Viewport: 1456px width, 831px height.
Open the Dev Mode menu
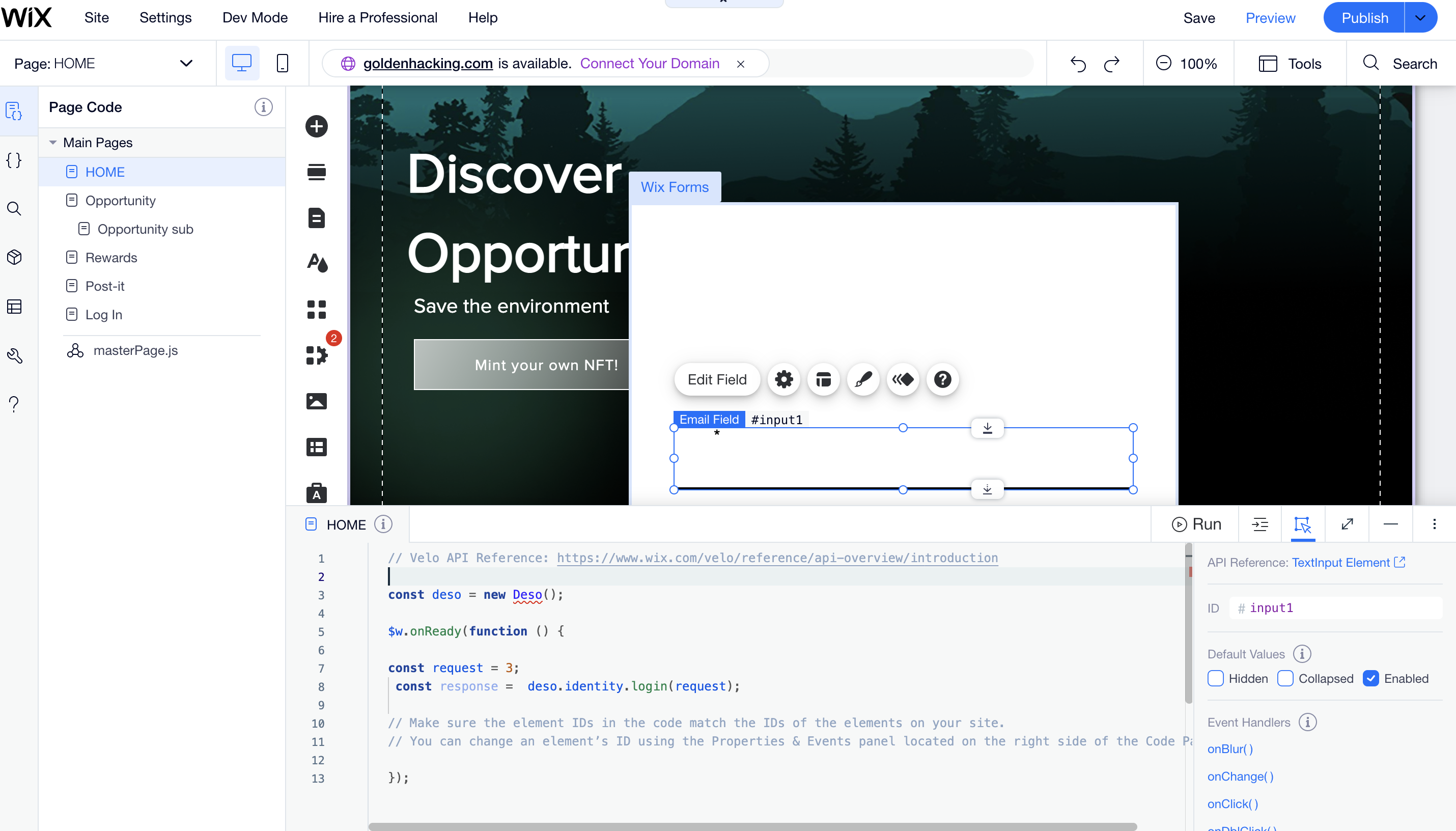pyautogui.click(x=255, y=18)
